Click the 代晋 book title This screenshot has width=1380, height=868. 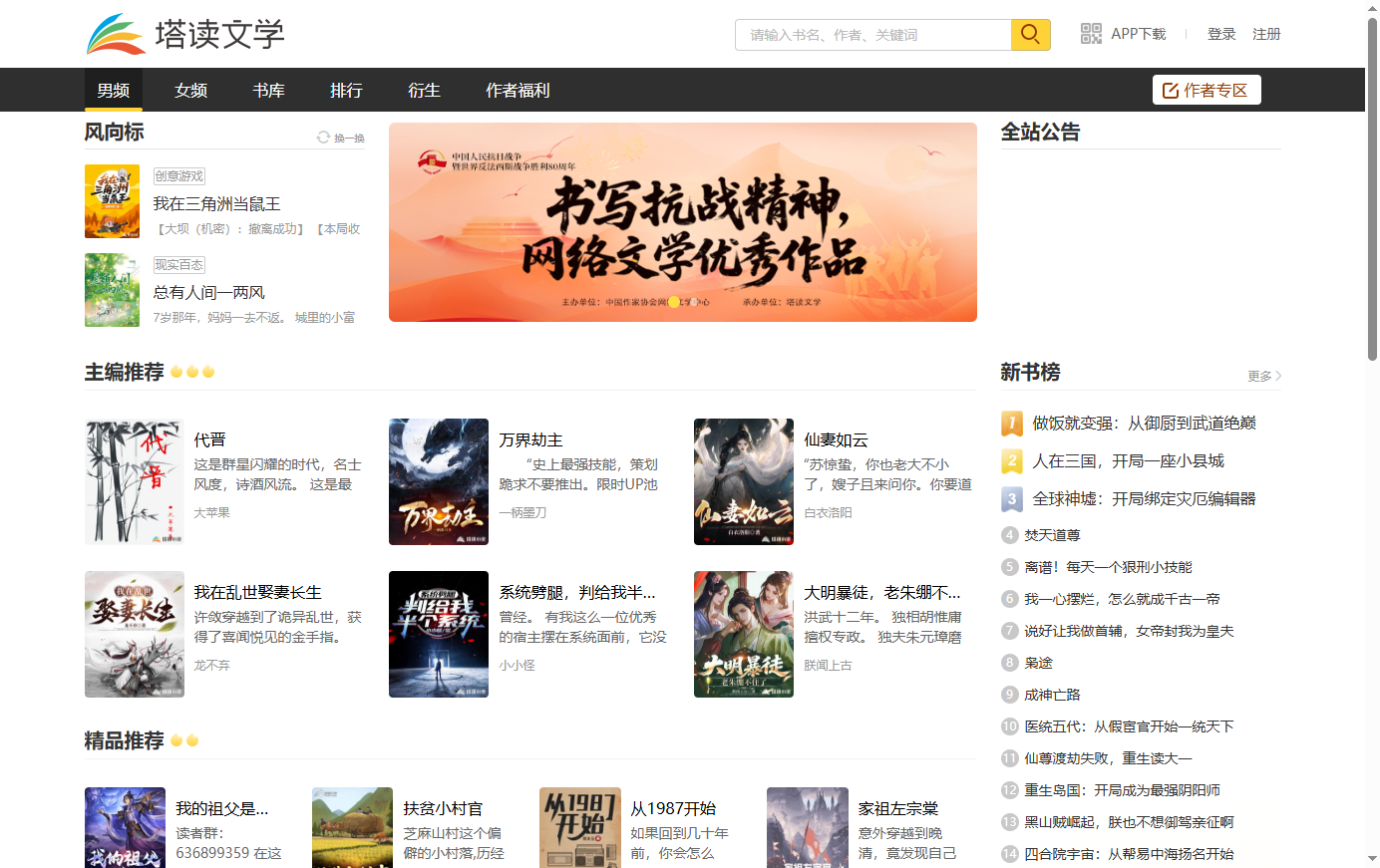click(209, 439)
